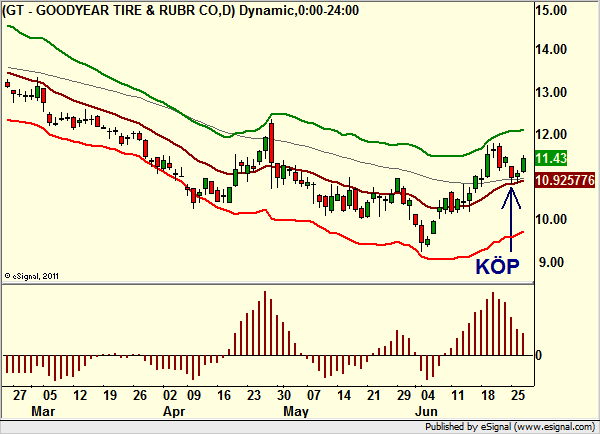Click the date label 27 on time axis
Screen dimensions: 600x434
pyautogui.click(x=20, y=395)
